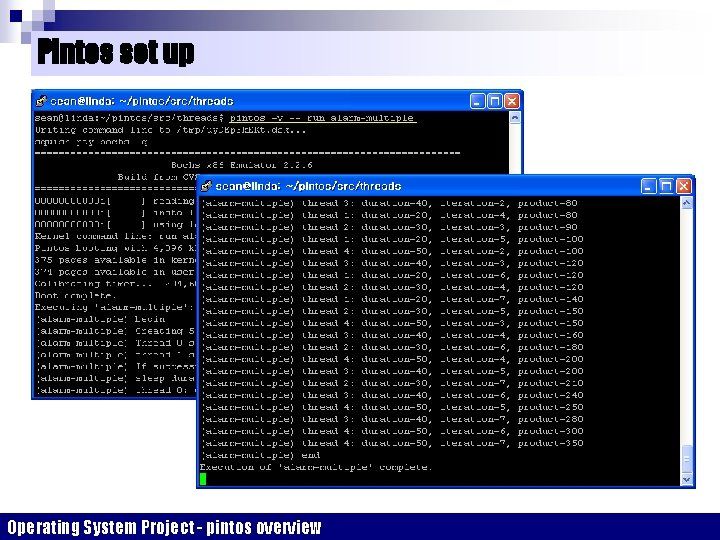
Task: Click the '(alarm-multiple) end' line
Action: click(x=260, y=455)
